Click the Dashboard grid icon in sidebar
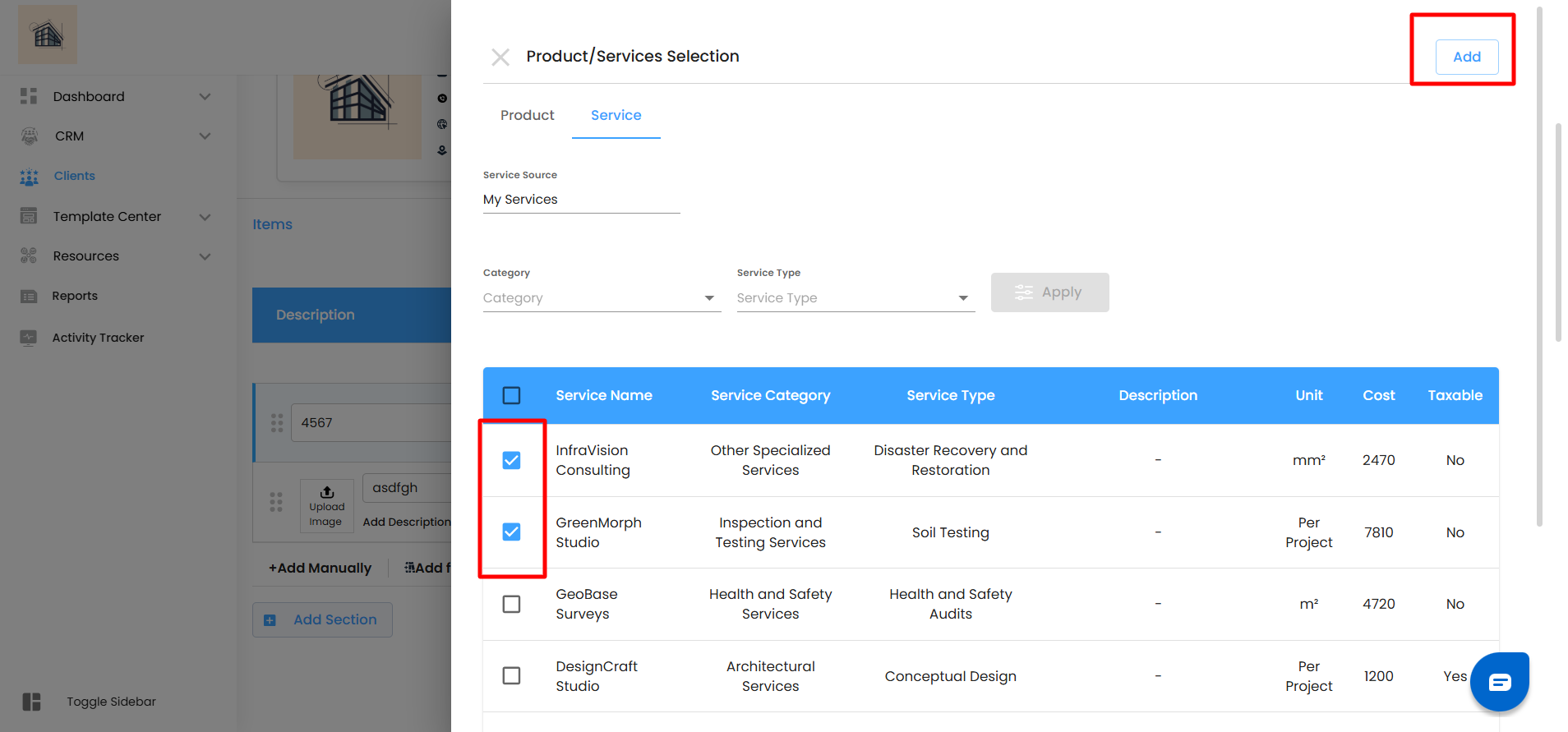1568x732 pixels. (29, 96)
